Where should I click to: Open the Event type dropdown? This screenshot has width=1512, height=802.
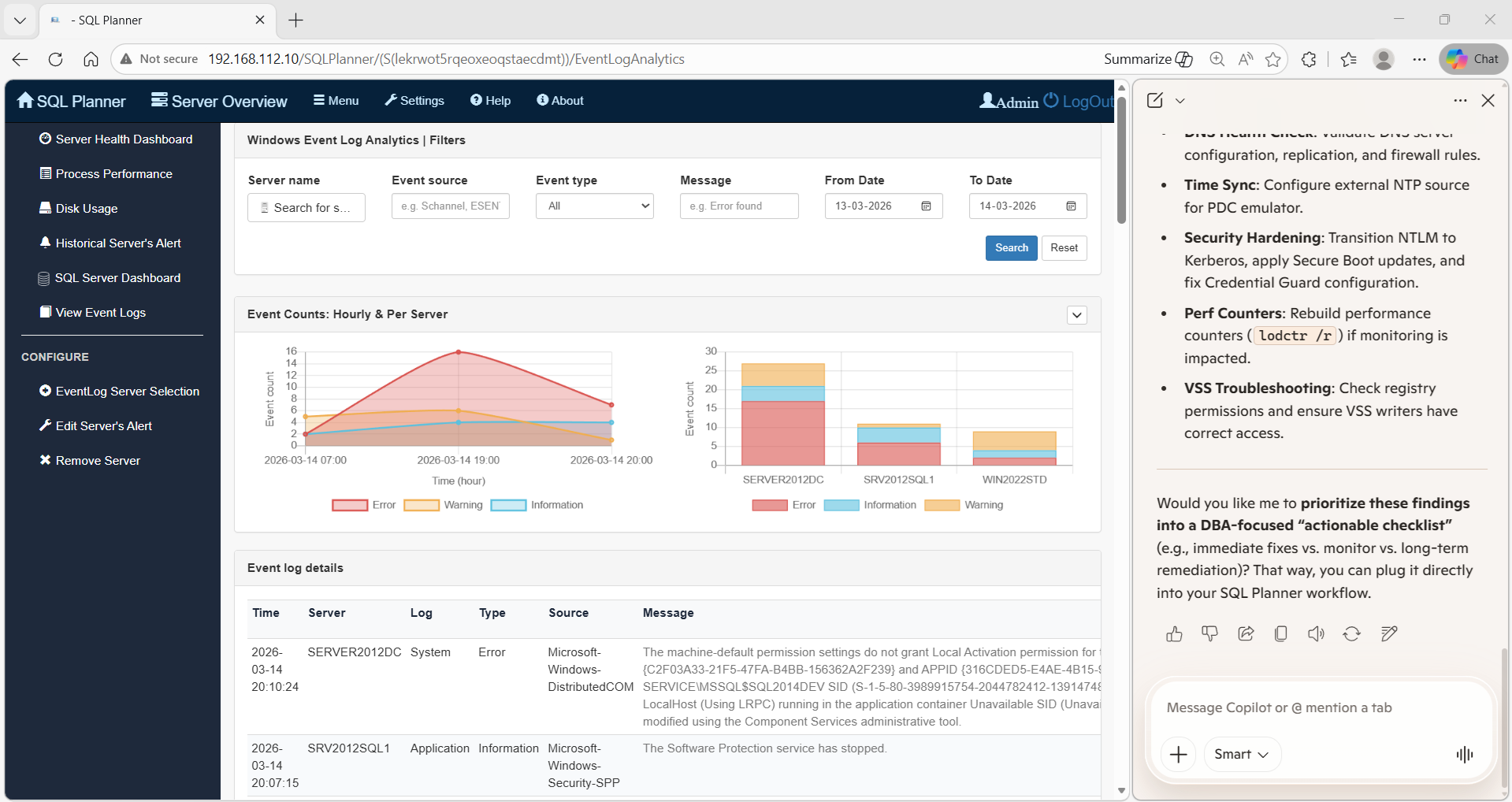point(594,206)
